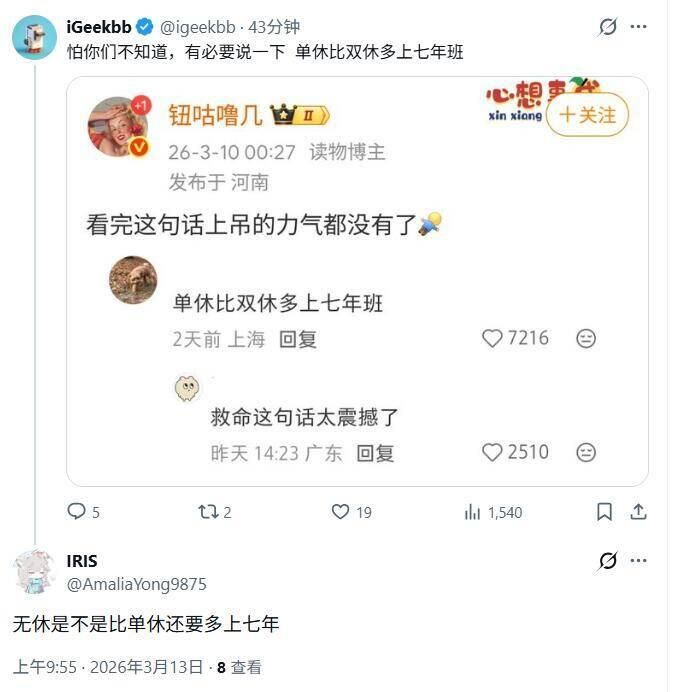Click Grok icon on IRIS reply
The width and height of the screenshot is (674, 692).
(608, 561)
